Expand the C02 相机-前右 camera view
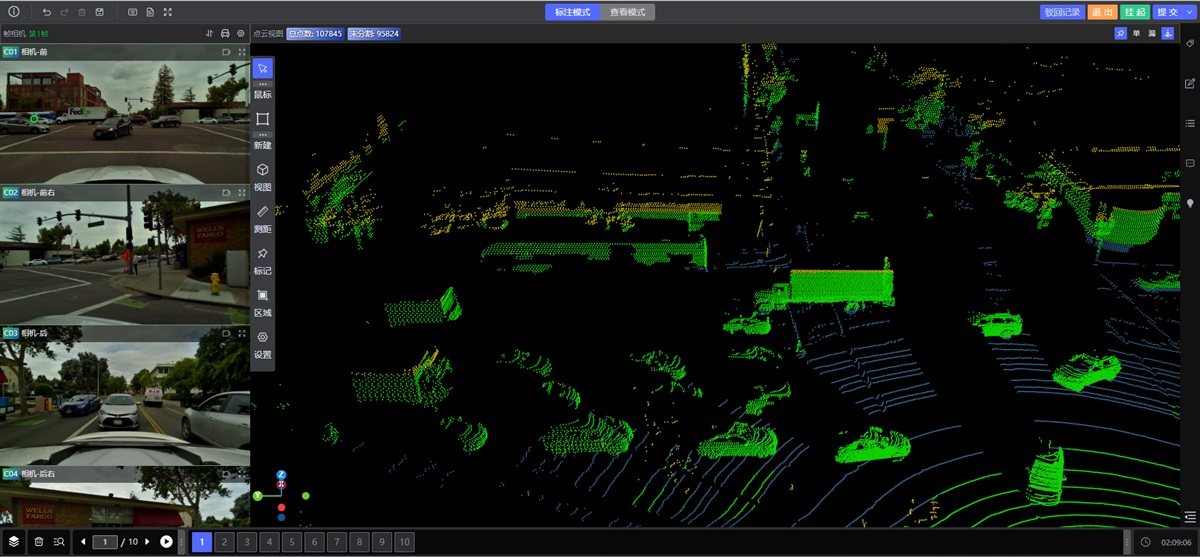 pyautogui.click(x=241, y=191)
